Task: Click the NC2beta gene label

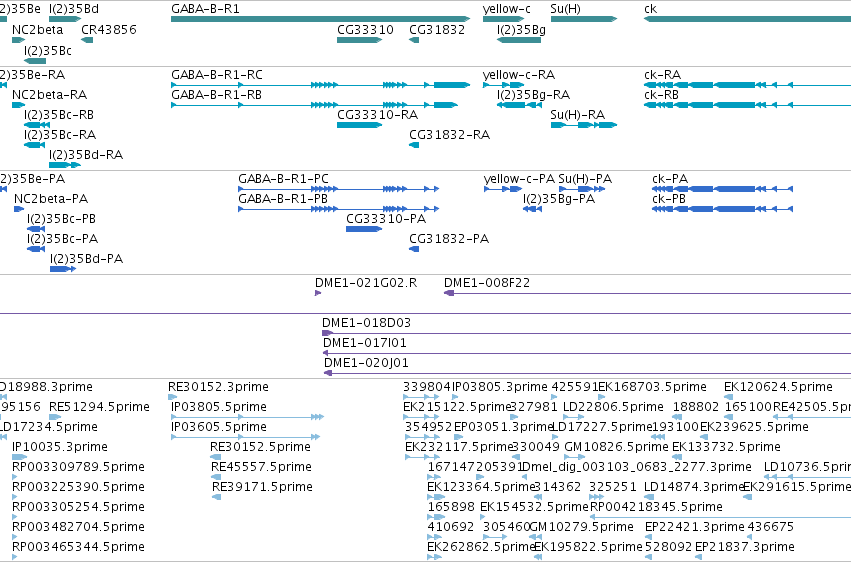Action: coord(37,30)
